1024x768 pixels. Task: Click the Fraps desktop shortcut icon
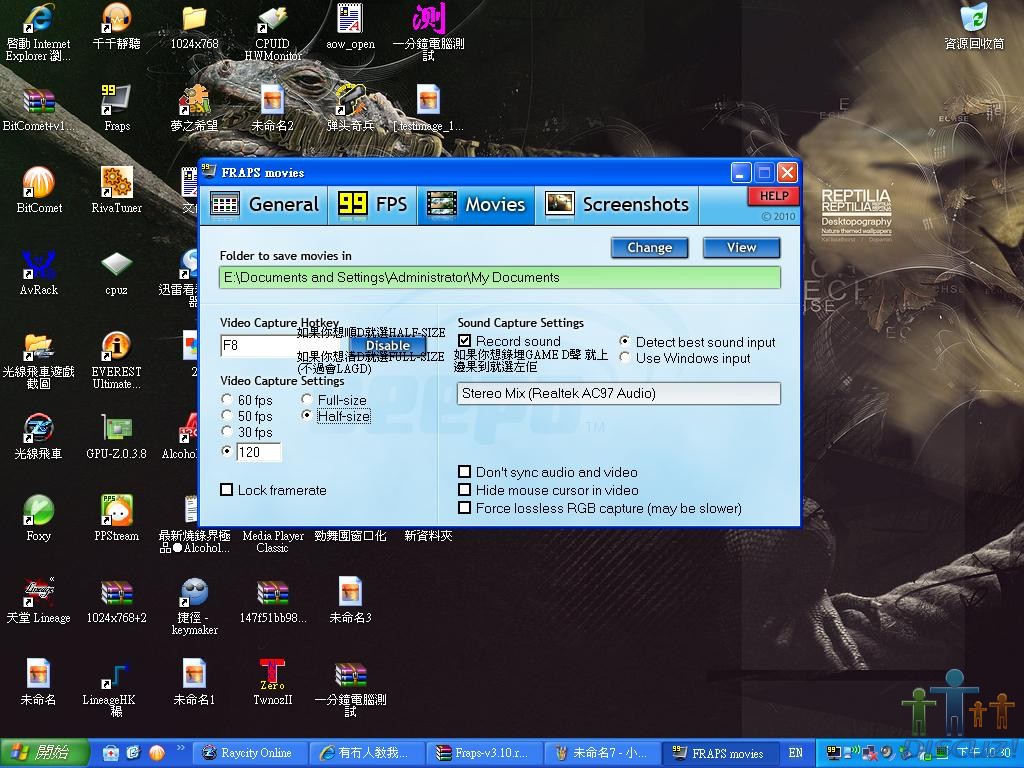[x=116, y=102]
